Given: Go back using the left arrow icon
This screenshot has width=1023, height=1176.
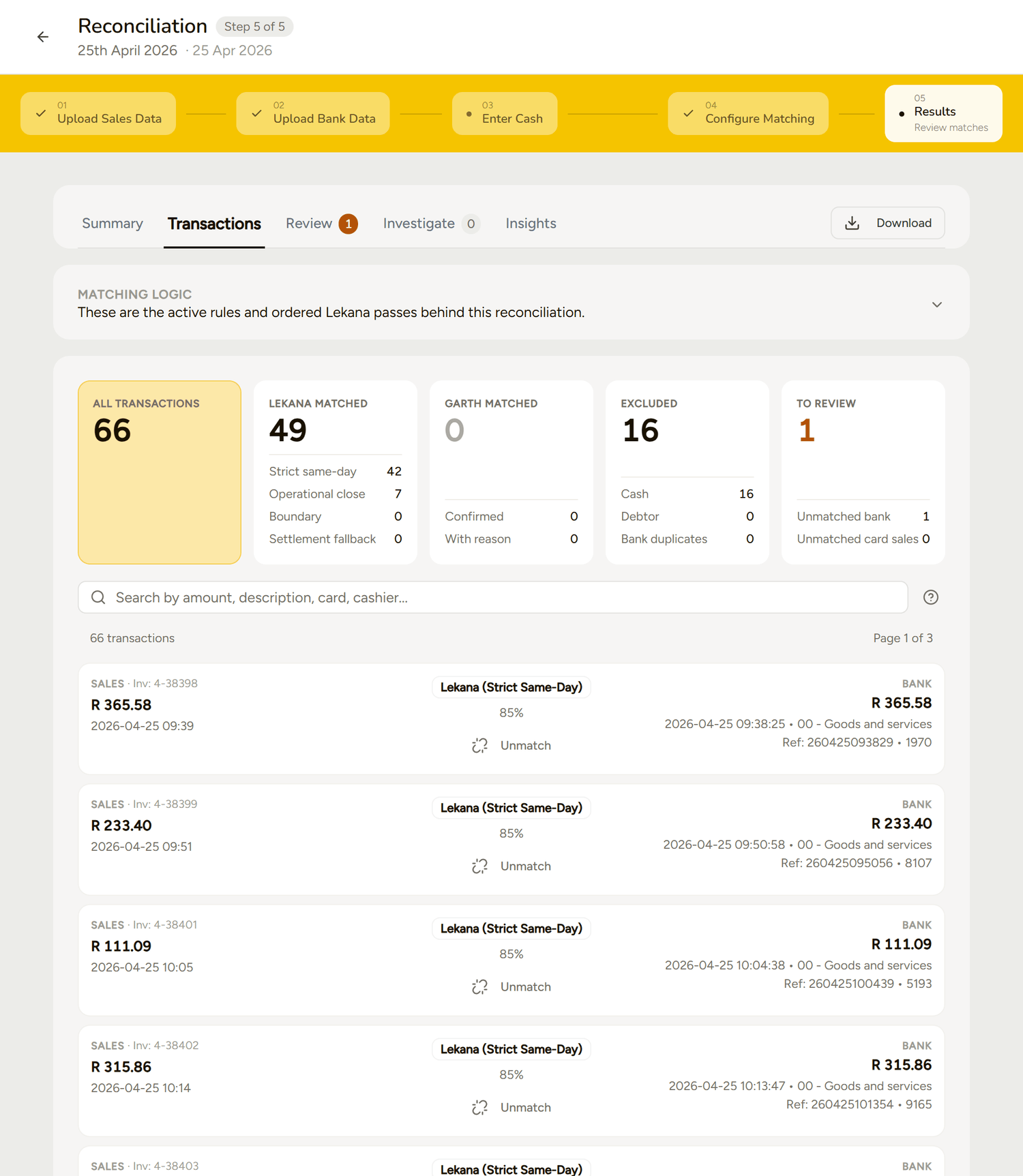Looking at the screenshot, I should click(43, 37).
